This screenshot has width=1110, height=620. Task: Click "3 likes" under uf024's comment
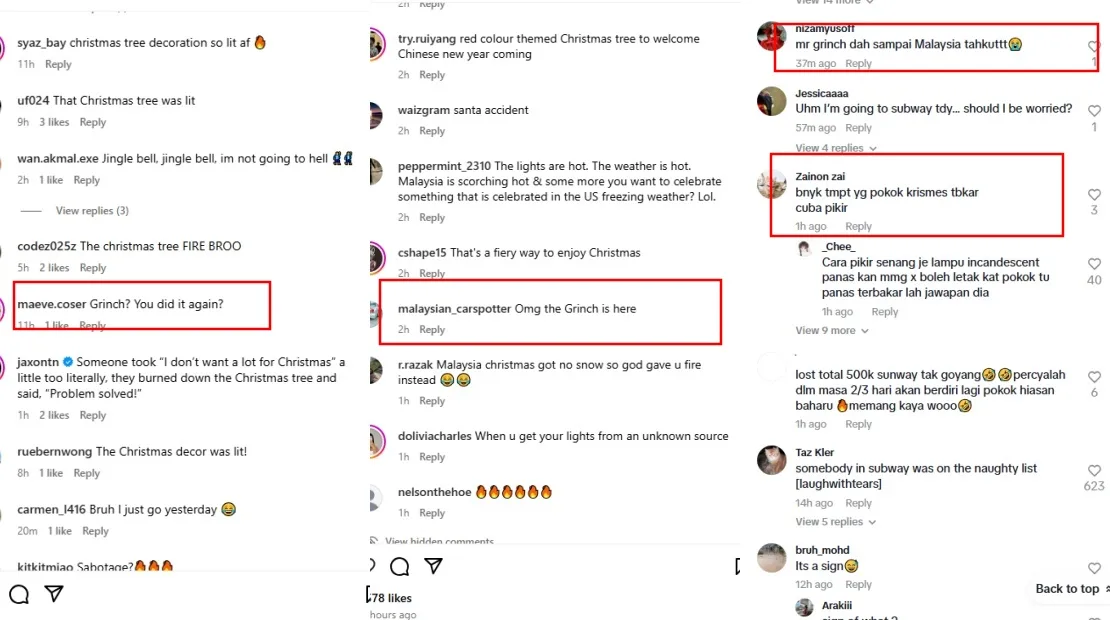coord(54,123)
